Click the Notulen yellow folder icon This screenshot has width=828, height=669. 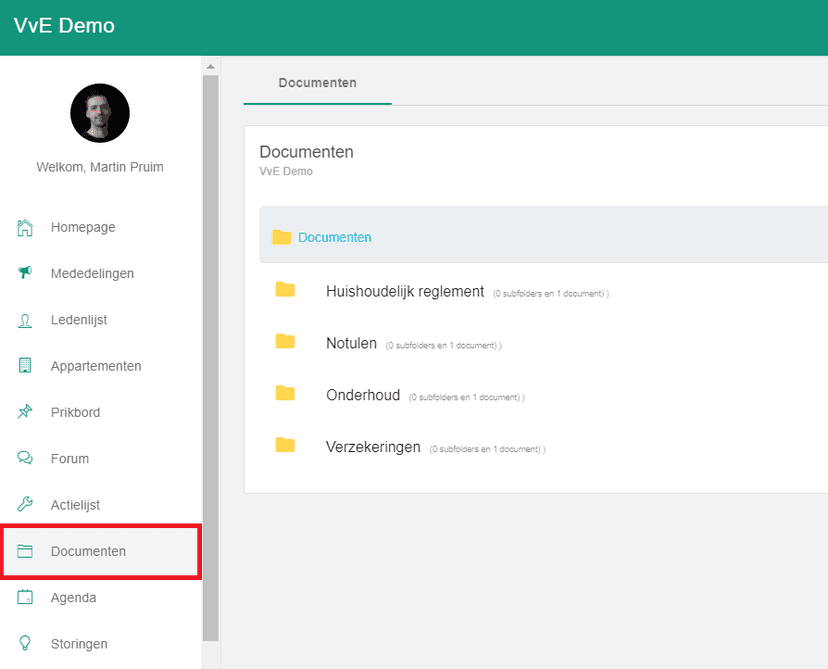click(285, 342)
